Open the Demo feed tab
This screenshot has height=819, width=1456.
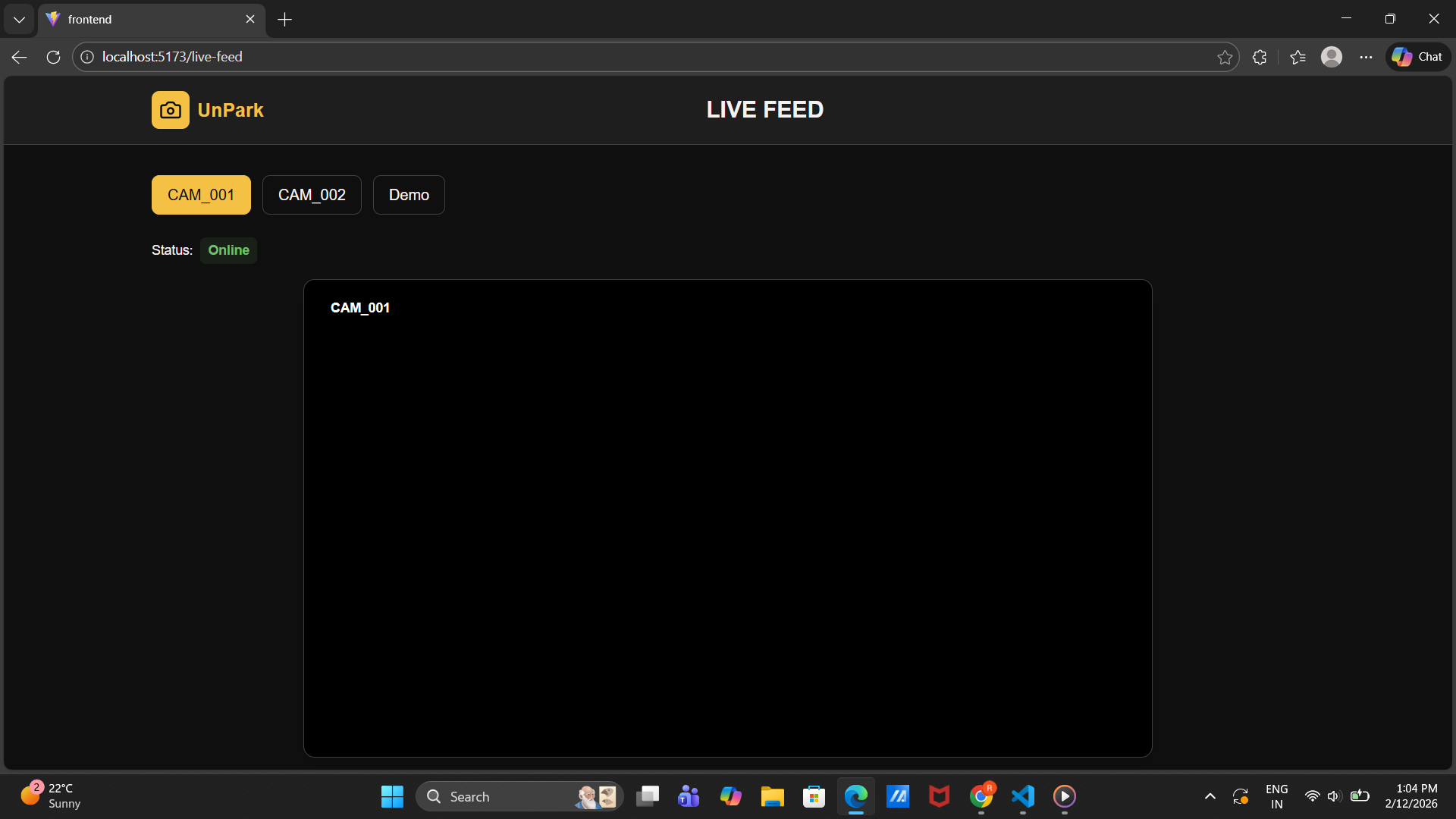409,195
